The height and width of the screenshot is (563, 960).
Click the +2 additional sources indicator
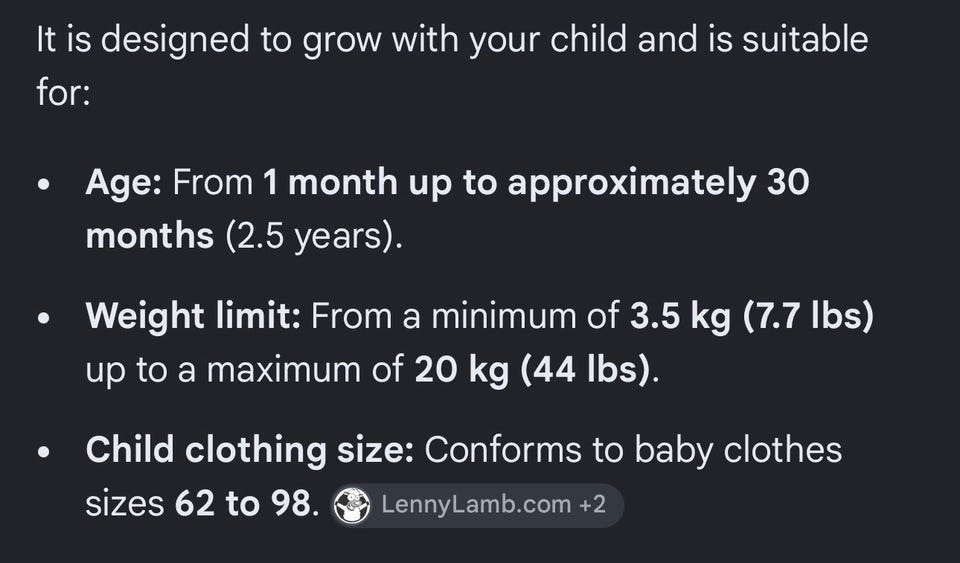592,505
